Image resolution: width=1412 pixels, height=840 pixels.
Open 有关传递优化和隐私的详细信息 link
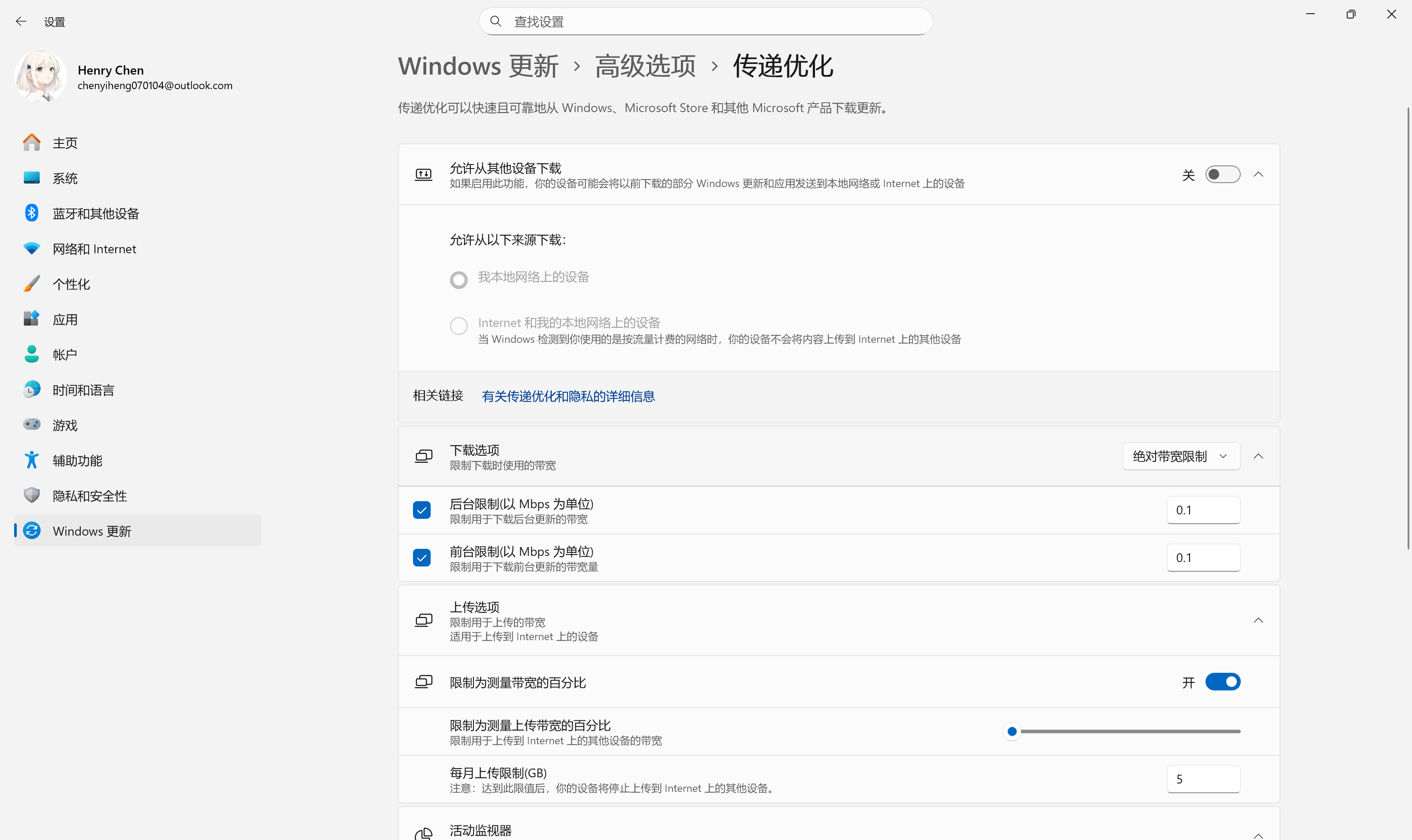tap(568, 396)
